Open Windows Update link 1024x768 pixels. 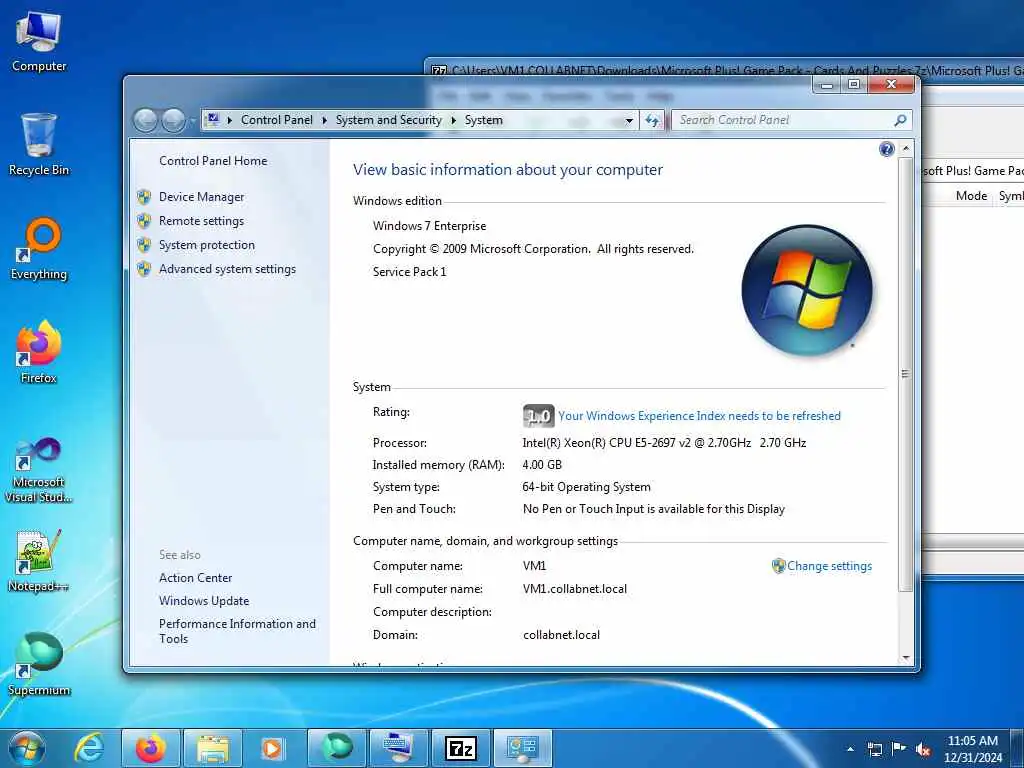click(x=204, y=601)
